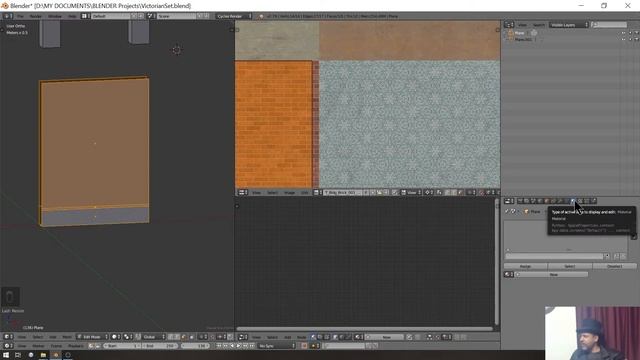The image size is (640, 360).
Task: Click New material button in node editor header
Action: coord(386,337)
